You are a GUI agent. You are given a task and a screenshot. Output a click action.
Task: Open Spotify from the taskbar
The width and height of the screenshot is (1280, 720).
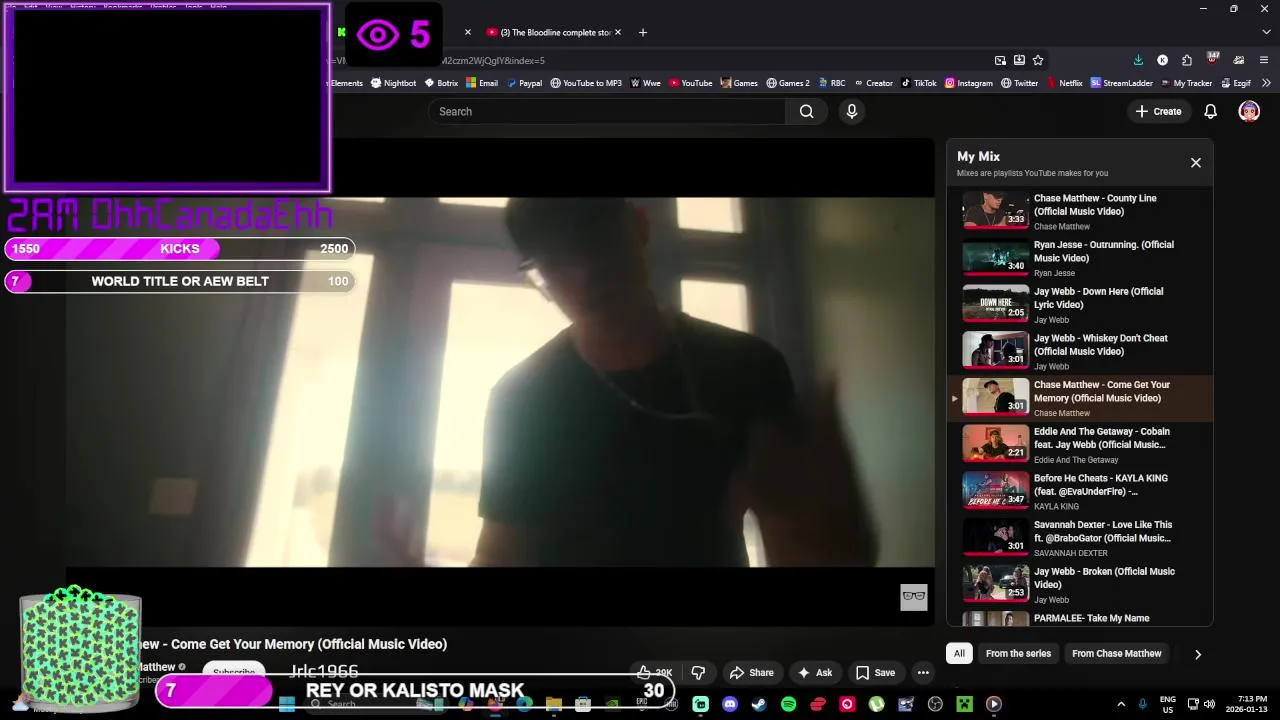[x=788, y=704]
